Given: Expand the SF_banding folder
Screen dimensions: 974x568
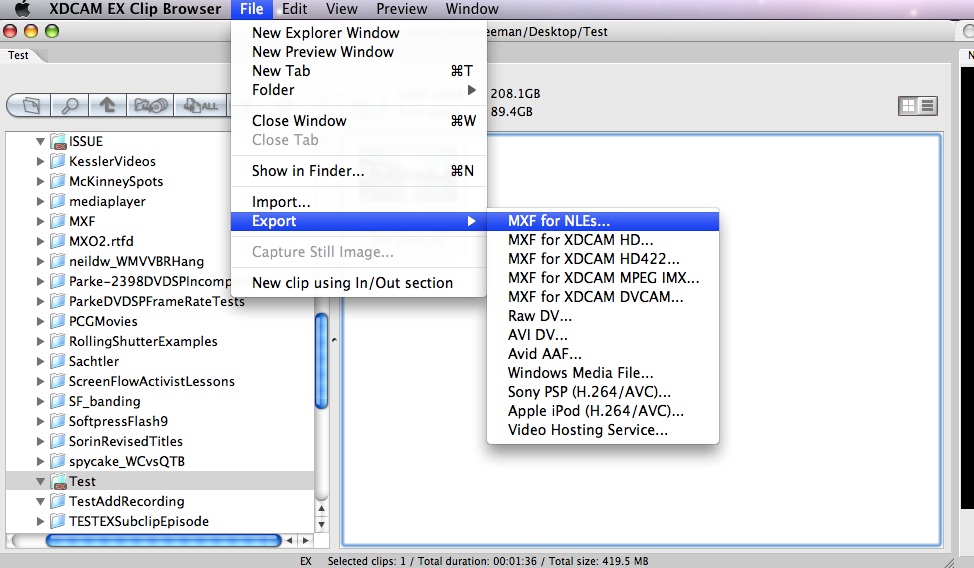Looking at the screenshot, I should pyautogui.click(x=40, y=401).
